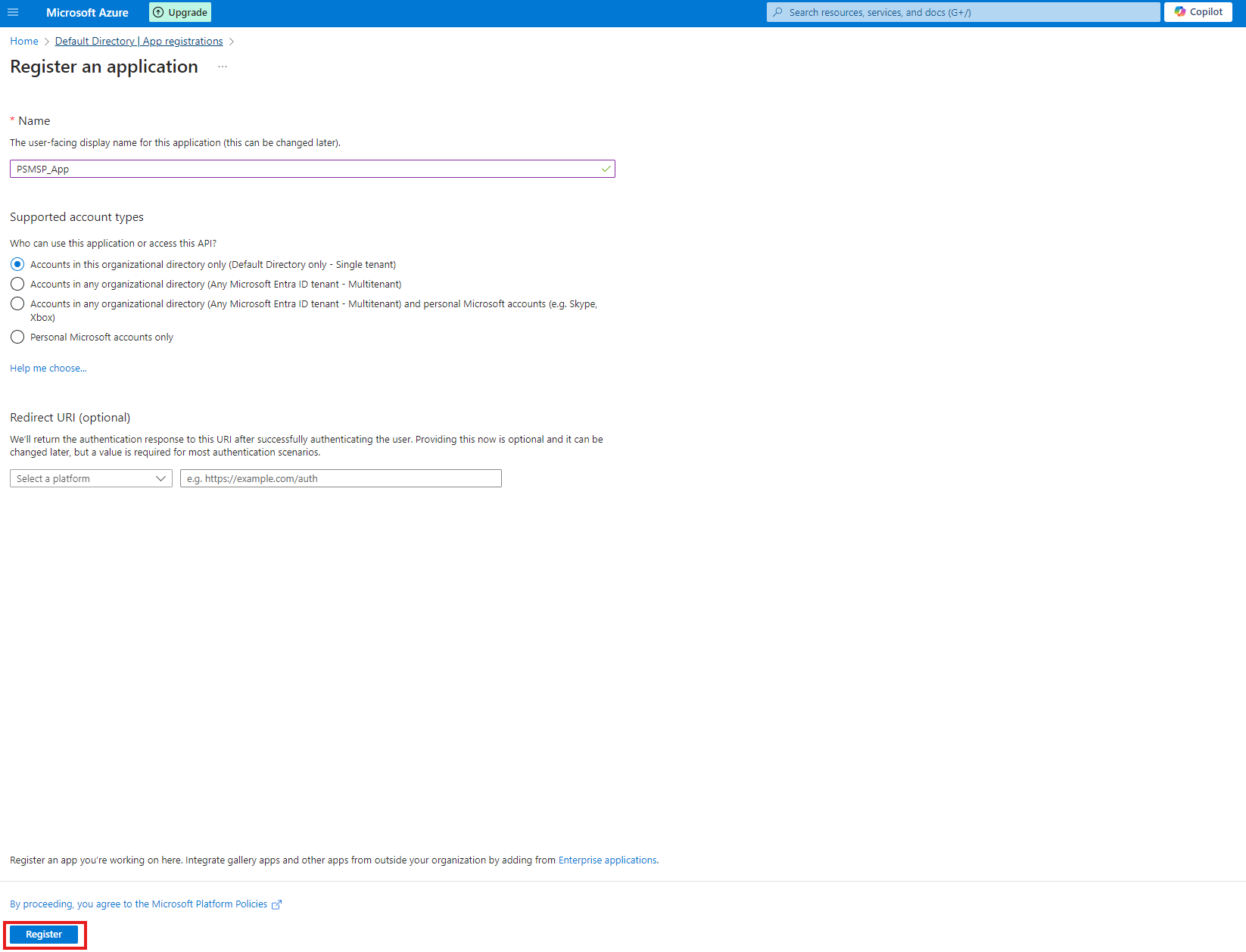The image size is (1246, 952).
Task: Click the Redirect URI text field
Action: pos(341,478)
